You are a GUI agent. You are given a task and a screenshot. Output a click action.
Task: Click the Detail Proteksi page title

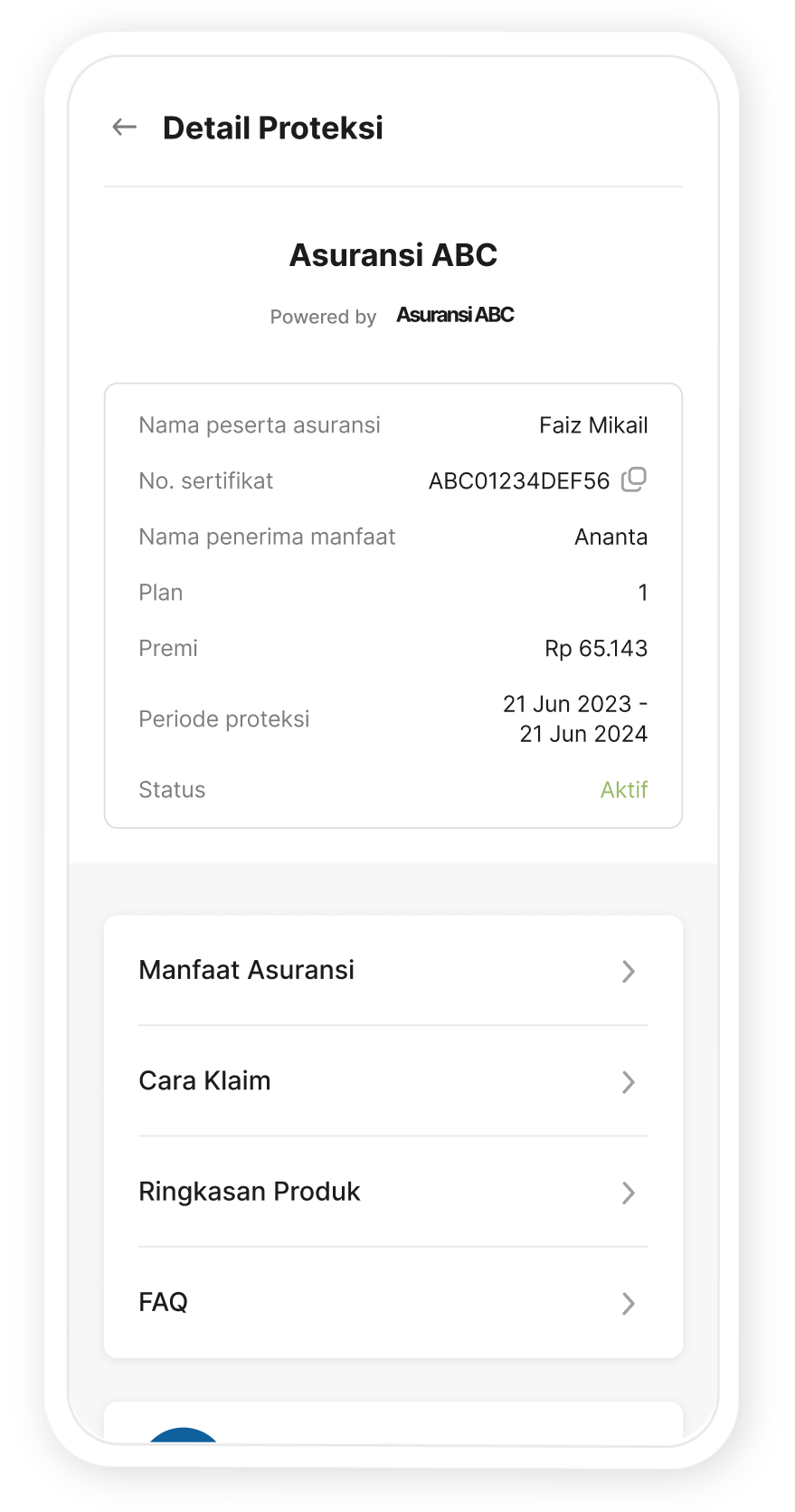point(273,128)
